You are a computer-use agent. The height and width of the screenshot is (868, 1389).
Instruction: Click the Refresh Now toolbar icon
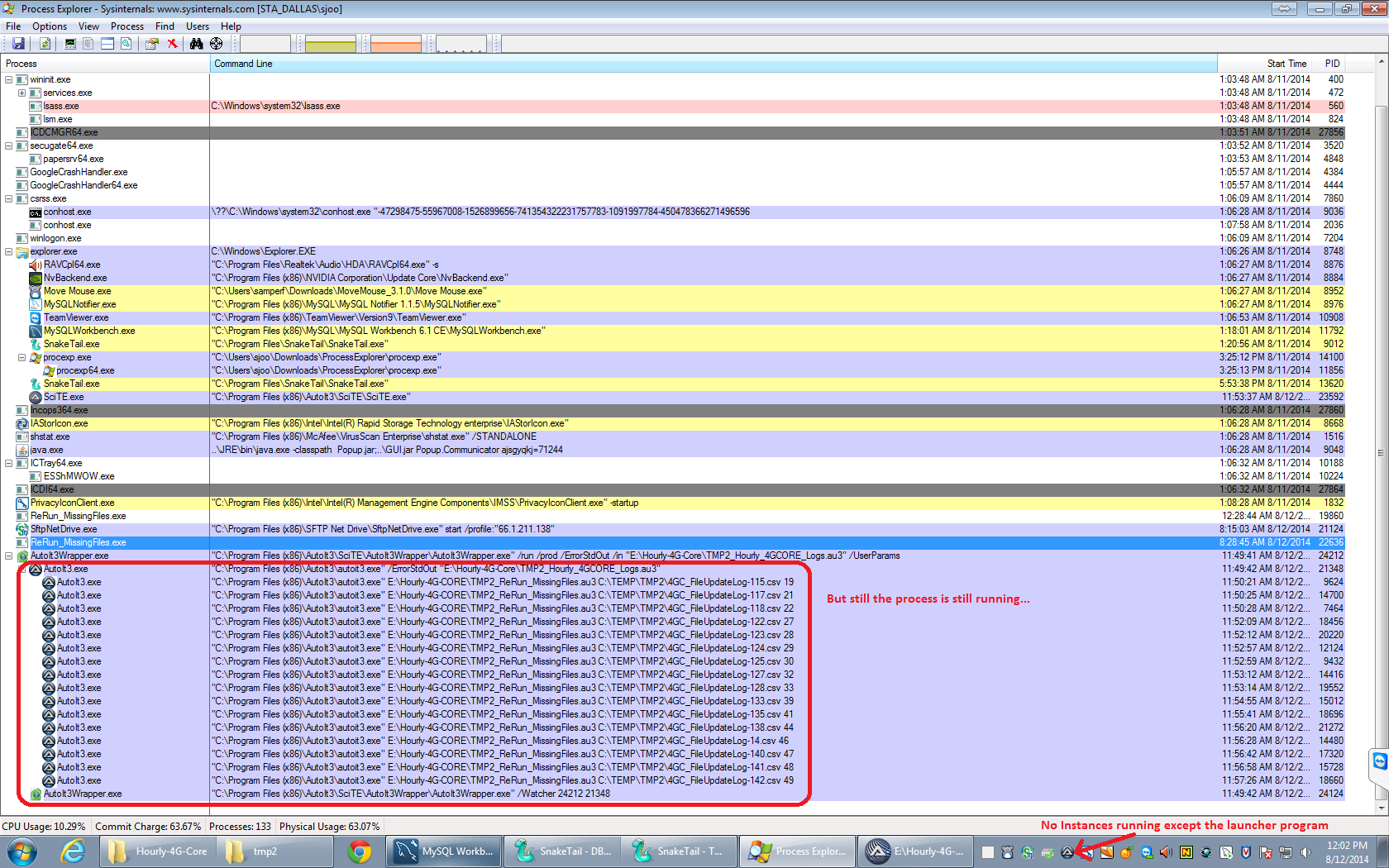point(45,44)
